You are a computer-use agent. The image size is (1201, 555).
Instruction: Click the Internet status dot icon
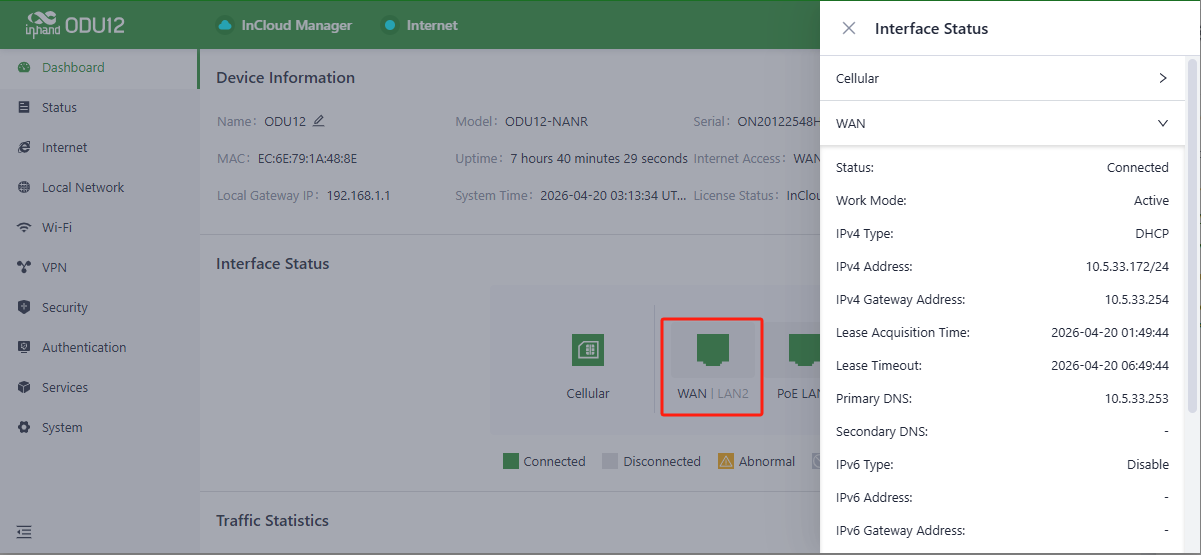(x=390, y=25)
